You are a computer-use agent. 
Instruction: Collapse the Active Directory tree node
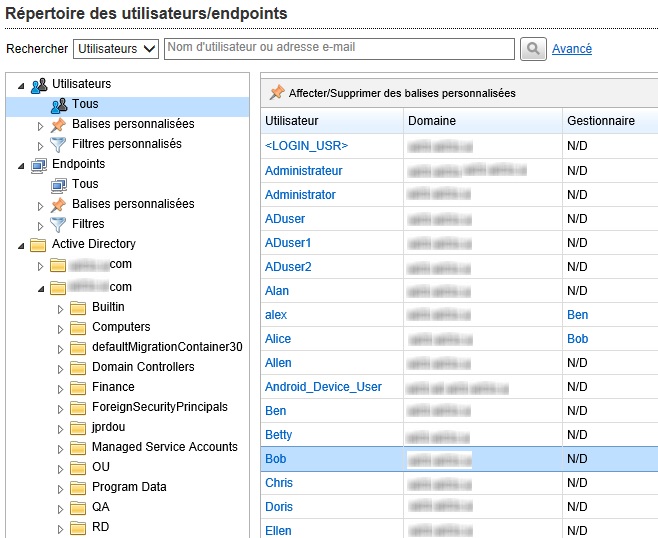click(x=21, y=245)
